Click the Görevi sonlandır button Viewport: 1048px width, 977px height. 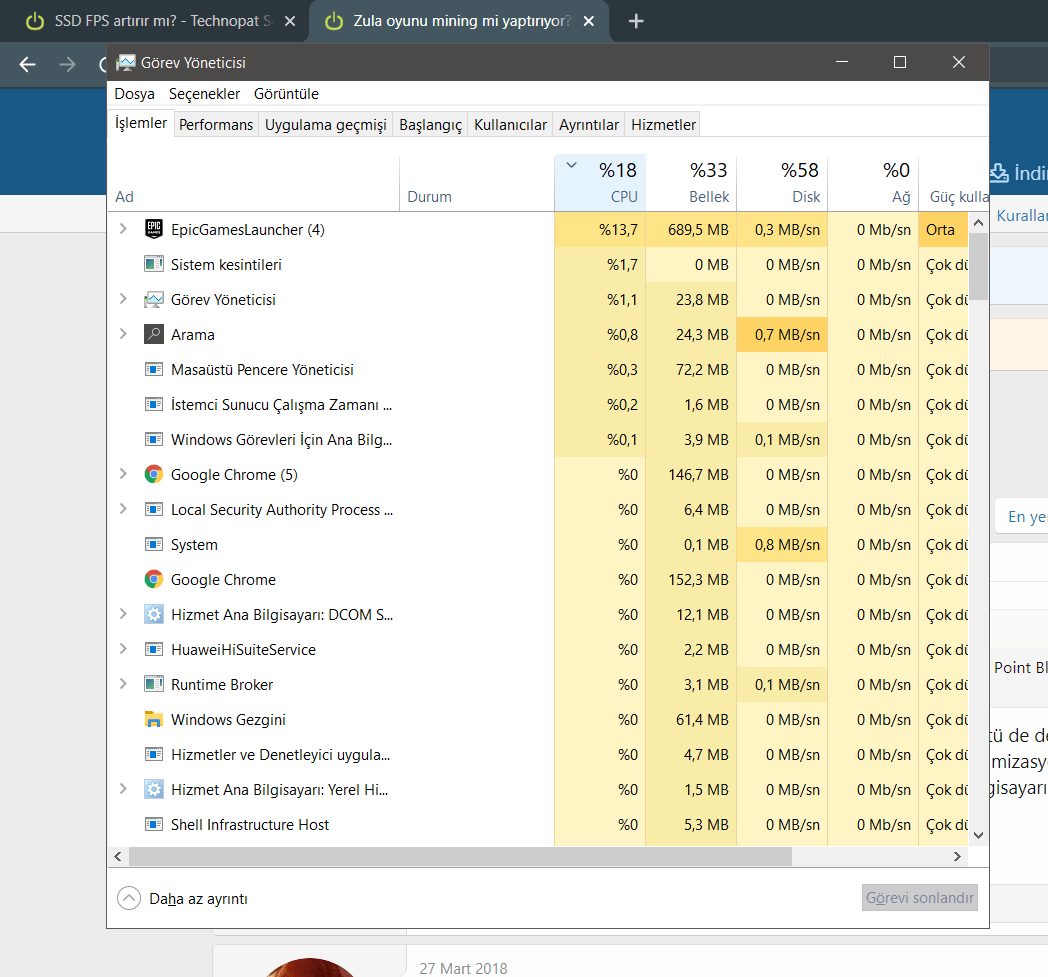tap(920, 897)
